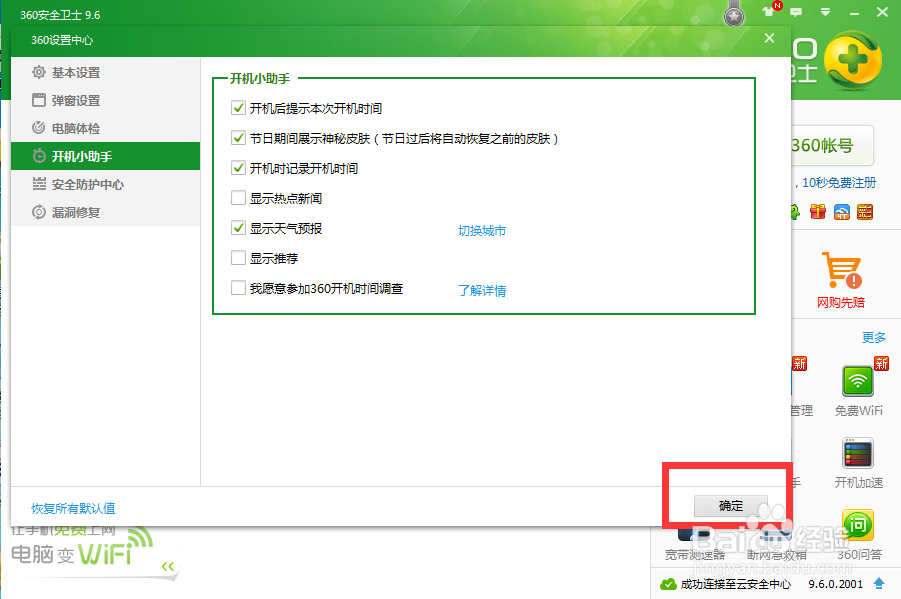The width and height of the screenshot is (901, 599).
Task: Click 成功连接至云安全中心 status text
Action: click(736, 584)
